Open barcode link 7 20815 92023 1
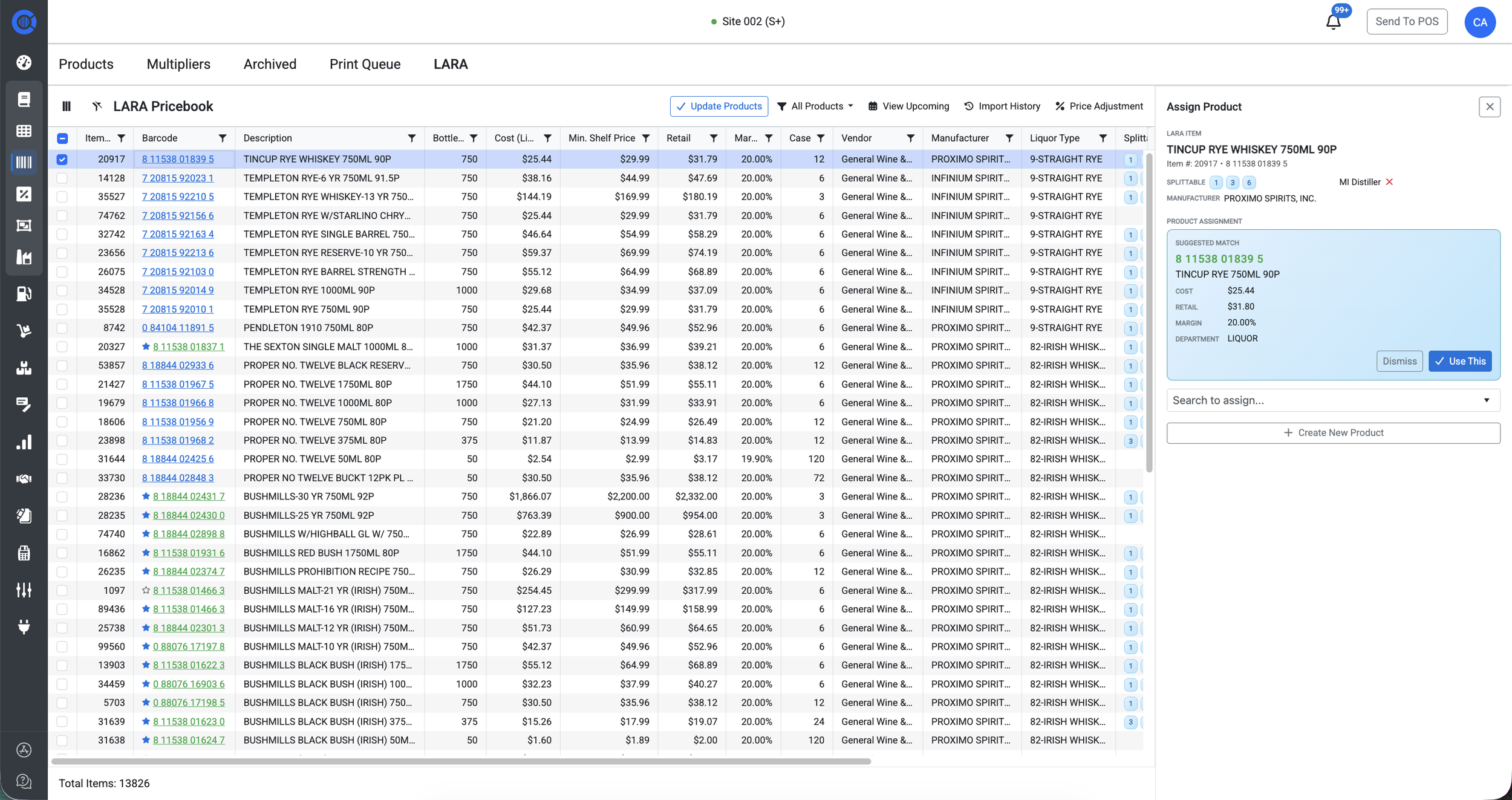 [x=178, y=178]
